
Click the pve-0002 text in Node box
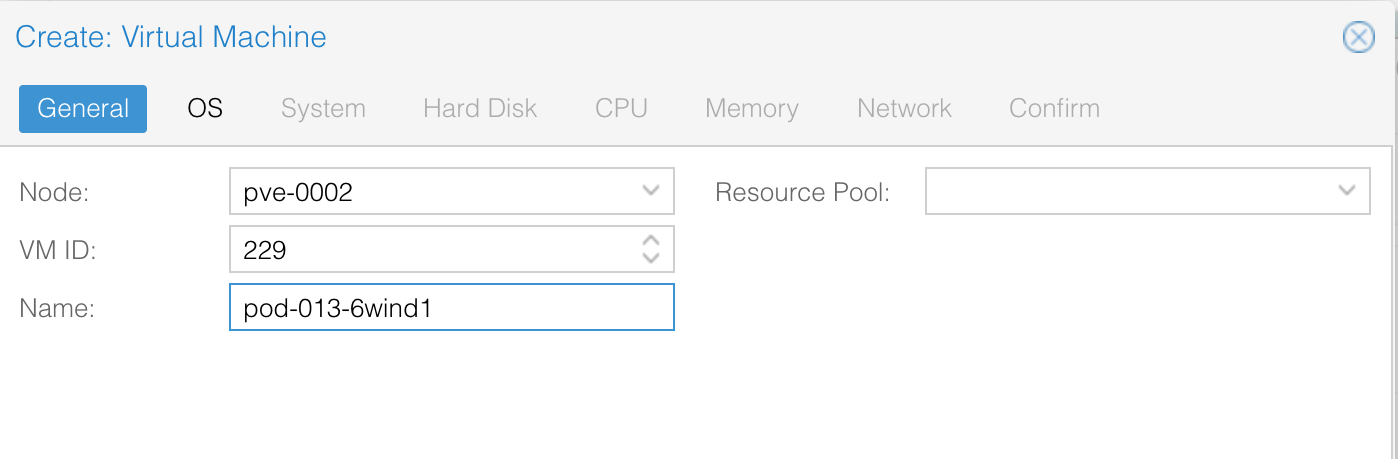[298, 192]
